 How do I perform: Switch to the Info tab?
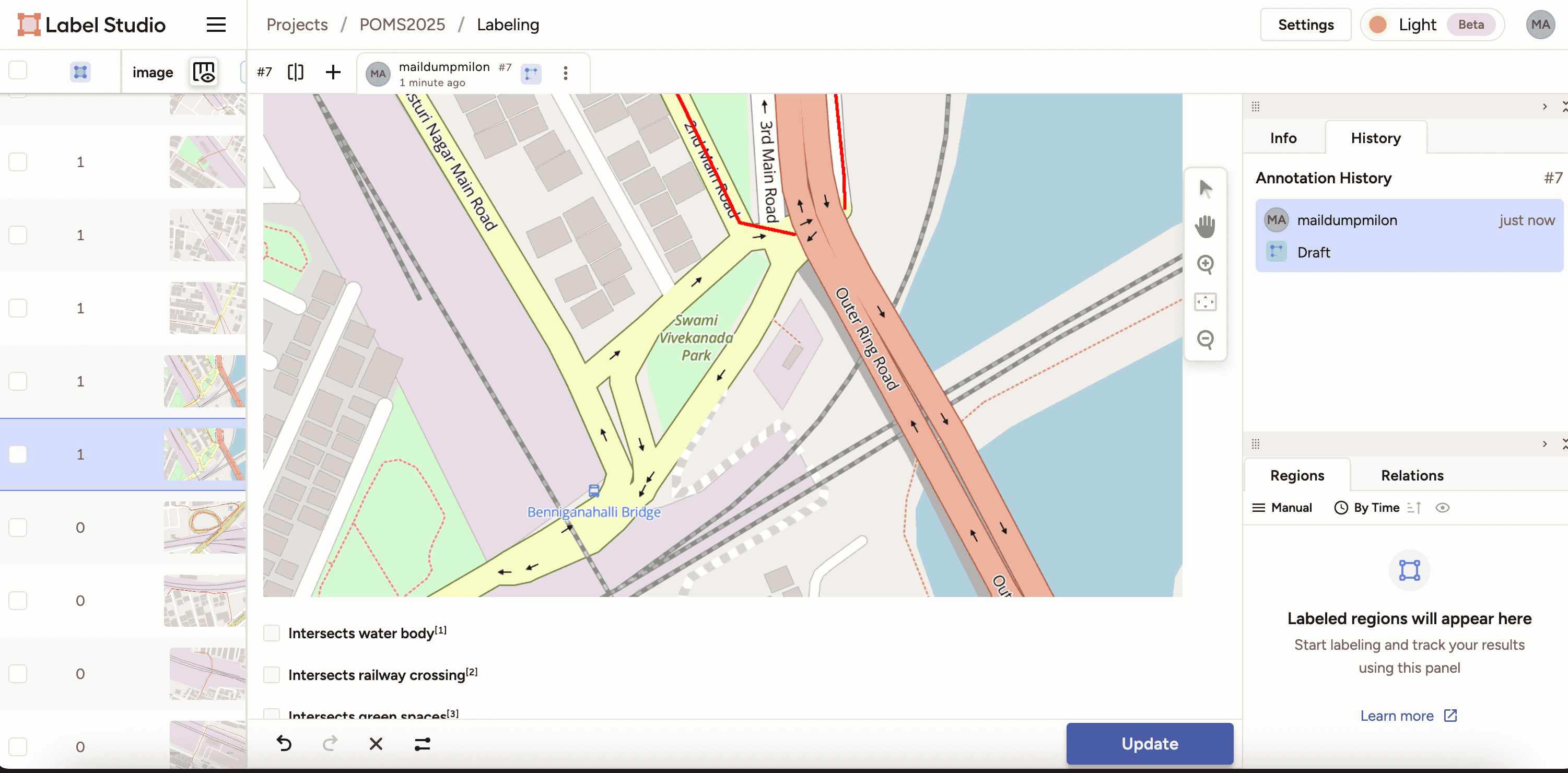click(x=1282, y=138)
